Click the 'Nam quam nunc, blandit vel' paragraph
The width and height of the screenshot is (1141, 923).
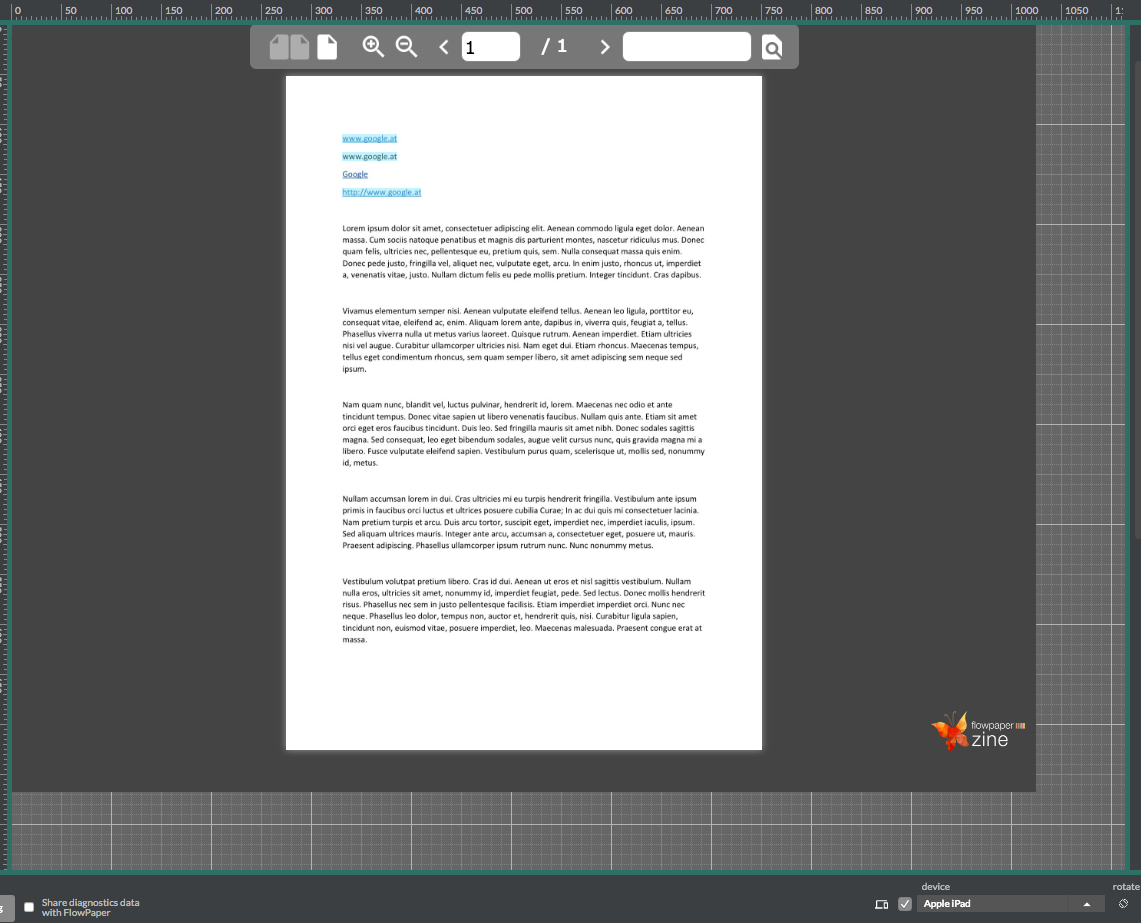523,434
